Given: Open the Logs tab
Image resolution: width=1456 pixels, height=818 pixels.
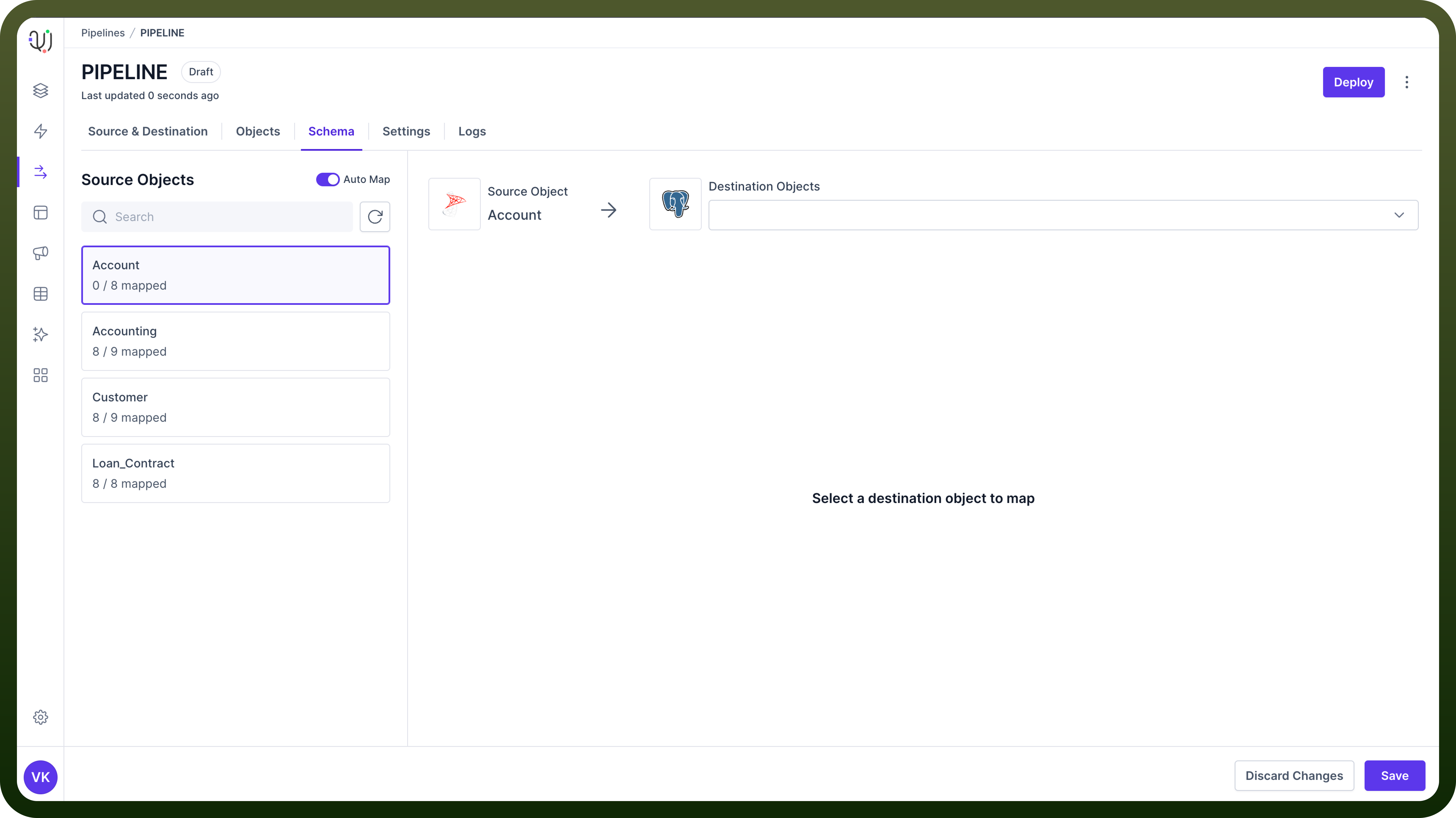Looking at the screenshot, I should tap(472, 131).
